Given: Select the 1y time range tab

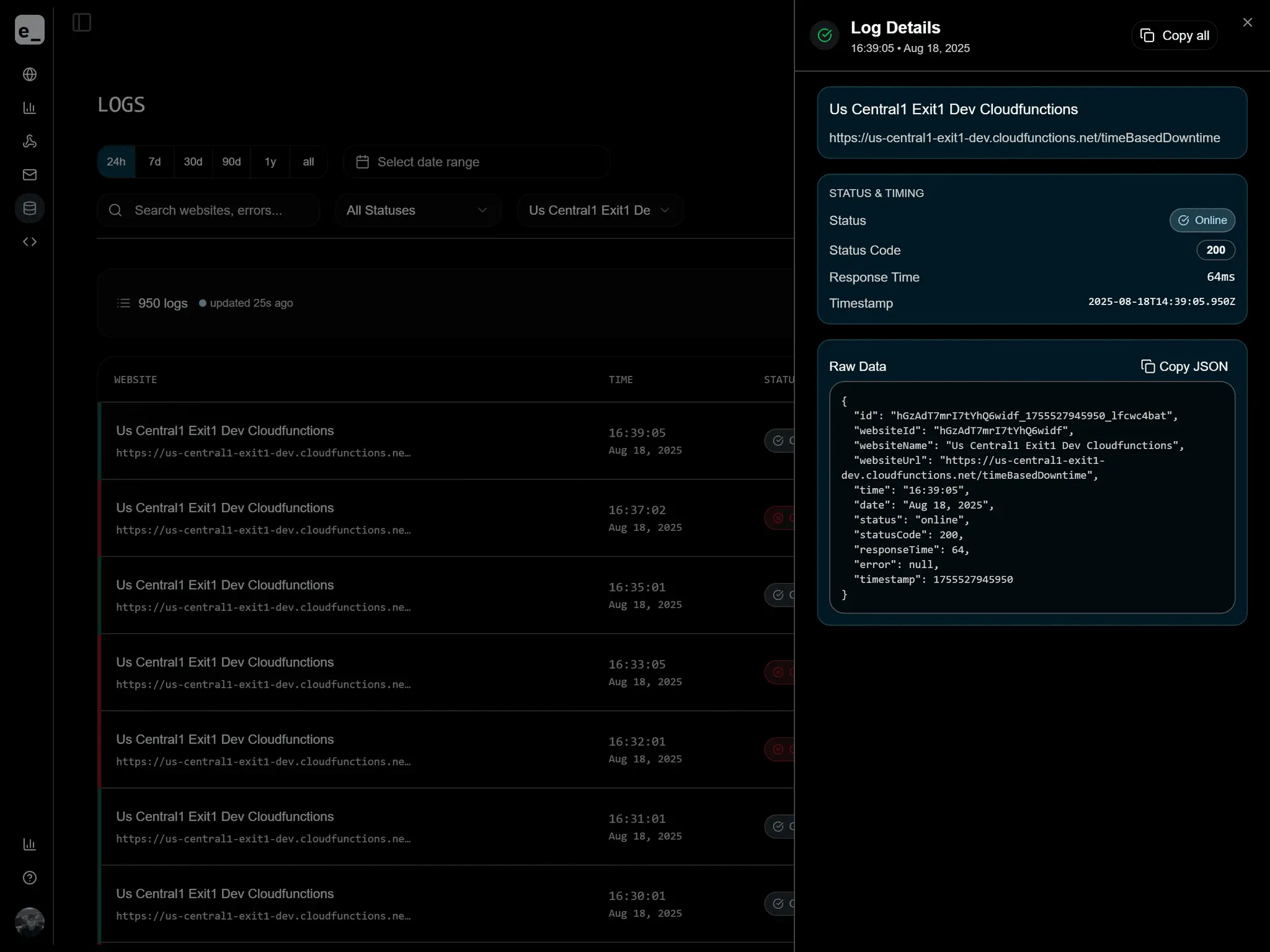Looking at the screenshot, I should 270,162.
